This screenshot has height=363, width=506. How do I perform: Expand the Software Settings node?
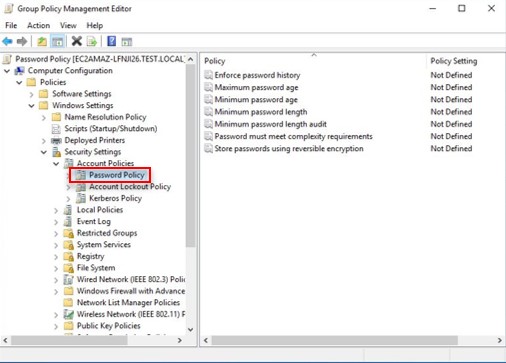[x=31, y=94]
